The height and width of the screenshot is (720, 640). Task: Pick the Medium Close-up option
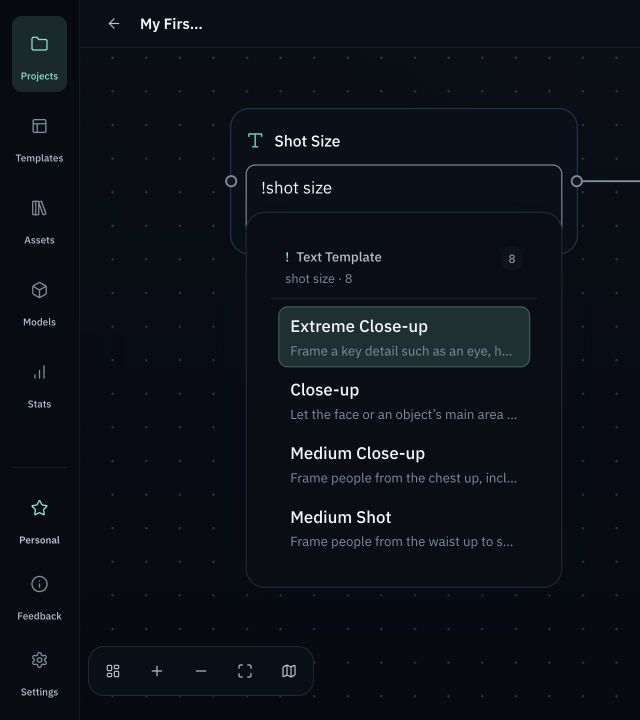[404, 465]
